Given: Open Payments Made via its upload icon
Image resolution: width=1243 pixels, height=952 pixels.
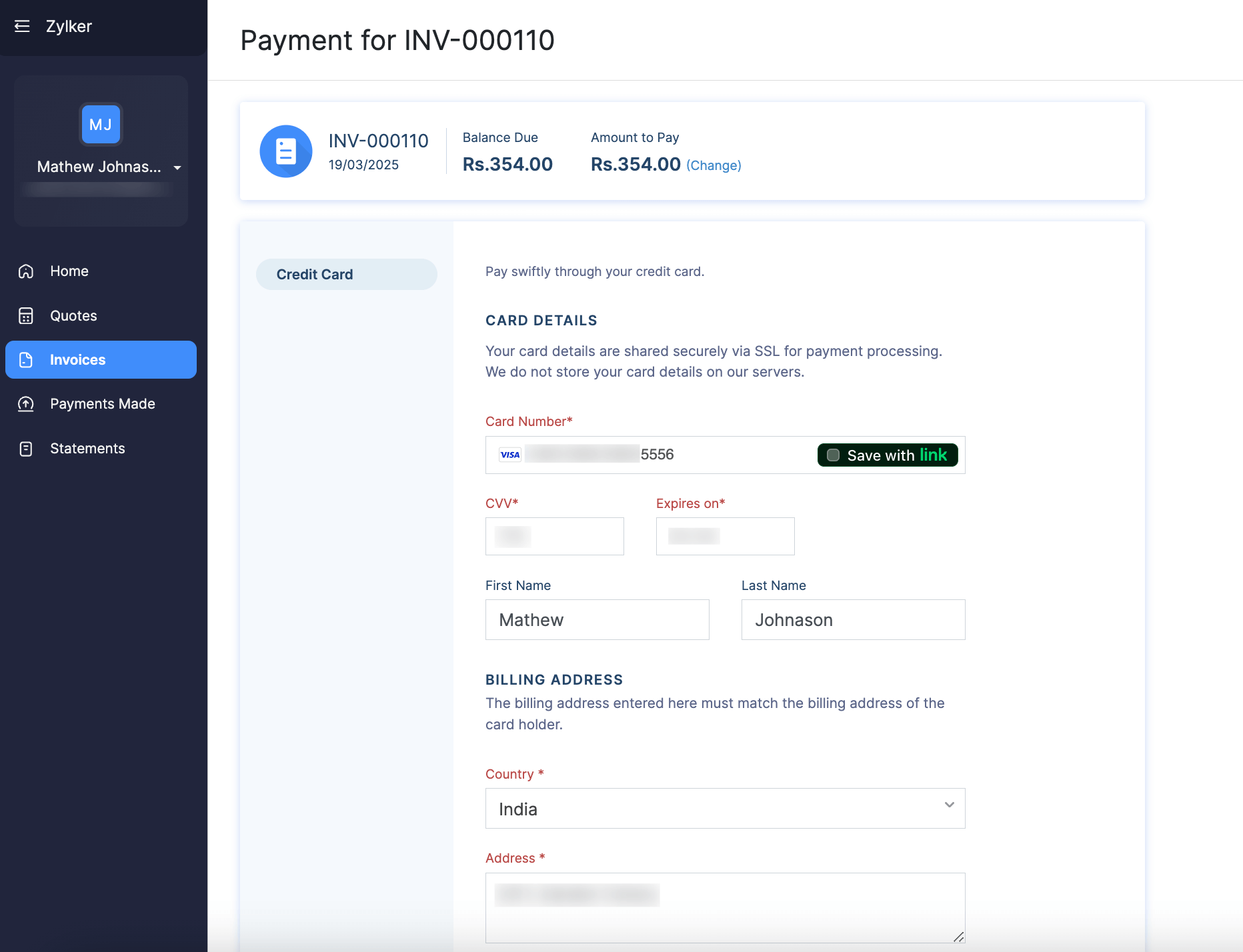Looking at the screenshot, I should pos(25,403).
